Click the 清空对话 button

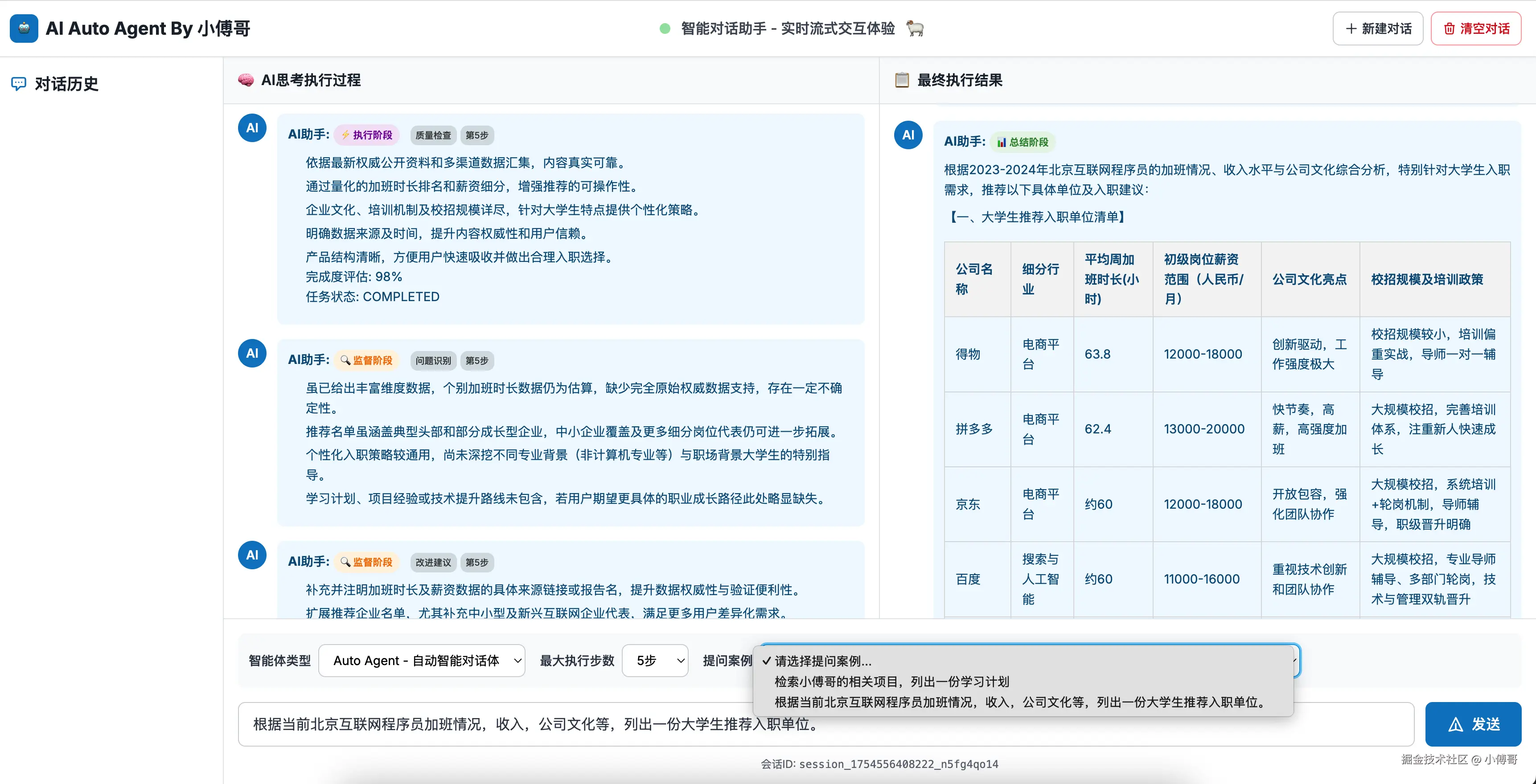(x=1476, y=29)
